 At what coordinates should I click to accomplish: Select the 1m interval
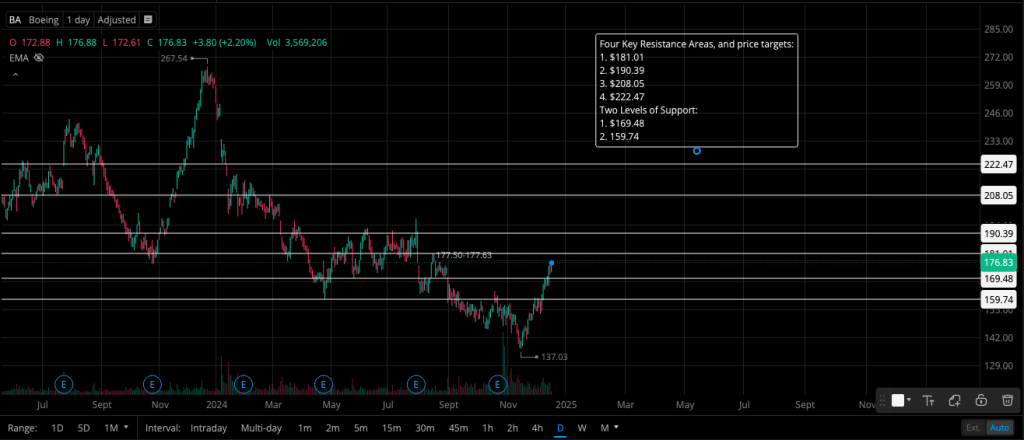click(304, 428)
